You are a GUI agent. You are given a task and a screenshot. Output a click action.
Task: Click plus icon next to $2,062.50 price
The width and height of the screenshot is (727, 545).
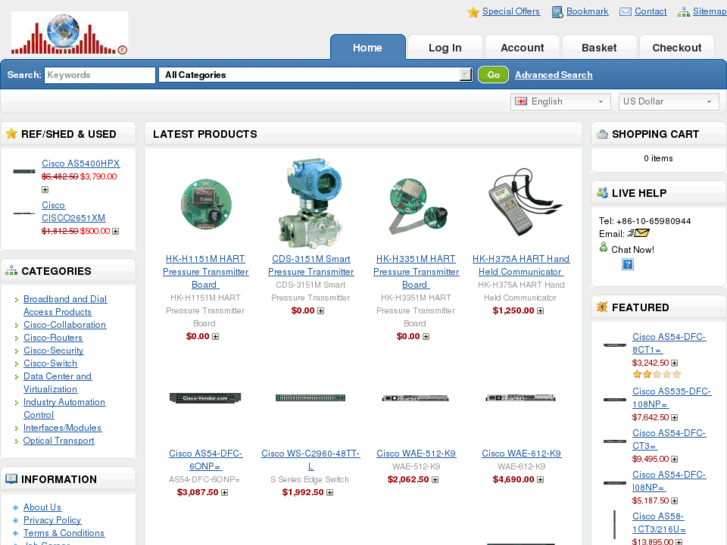435,480
